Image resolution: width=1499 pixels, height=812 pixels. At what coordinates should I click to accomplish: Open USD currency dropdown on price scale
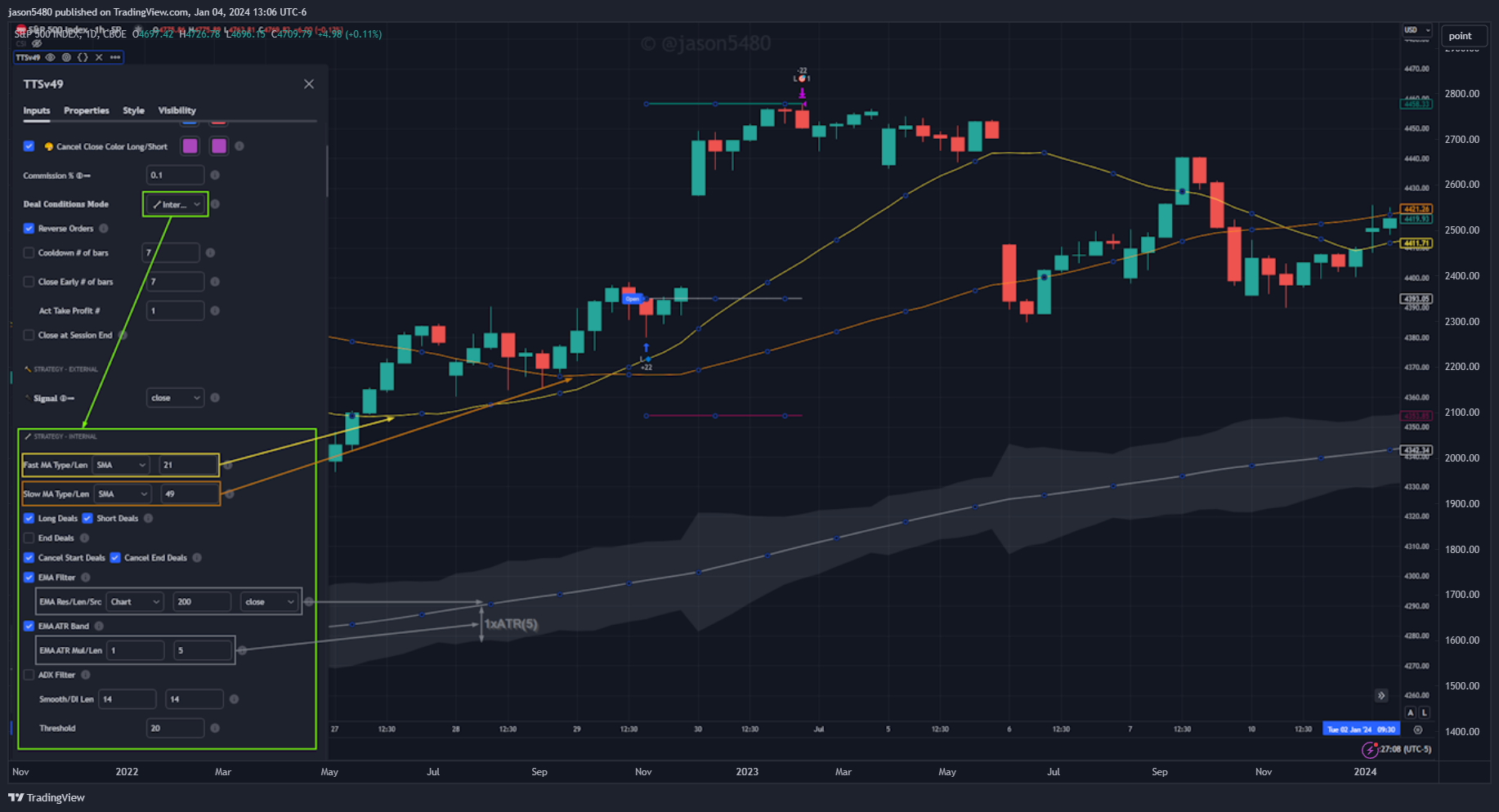[1418, 30]
